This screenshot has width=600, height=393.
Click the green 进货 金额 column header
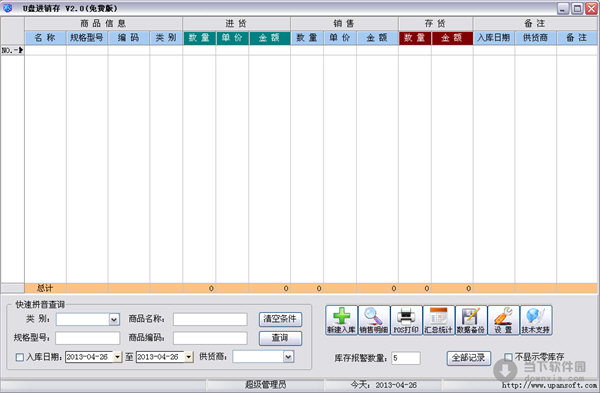269,38
